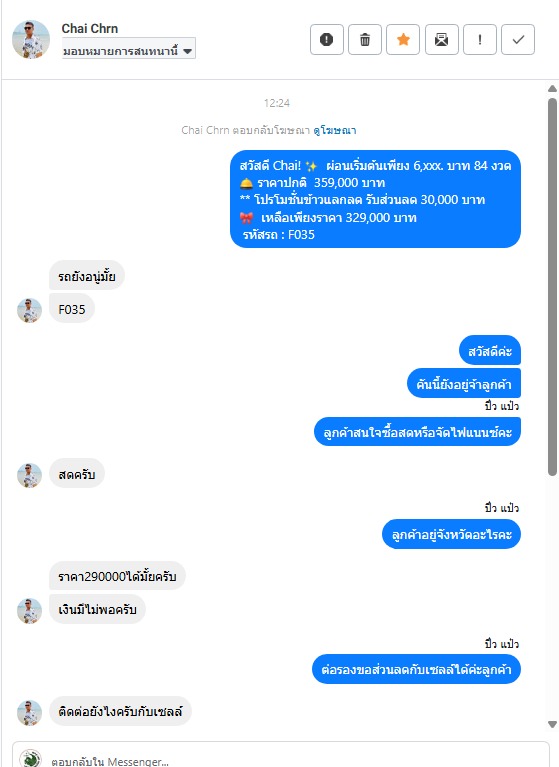Mark conversation as spam with the exclamation-circle icon
559x767 pixels.
[327, 40]
